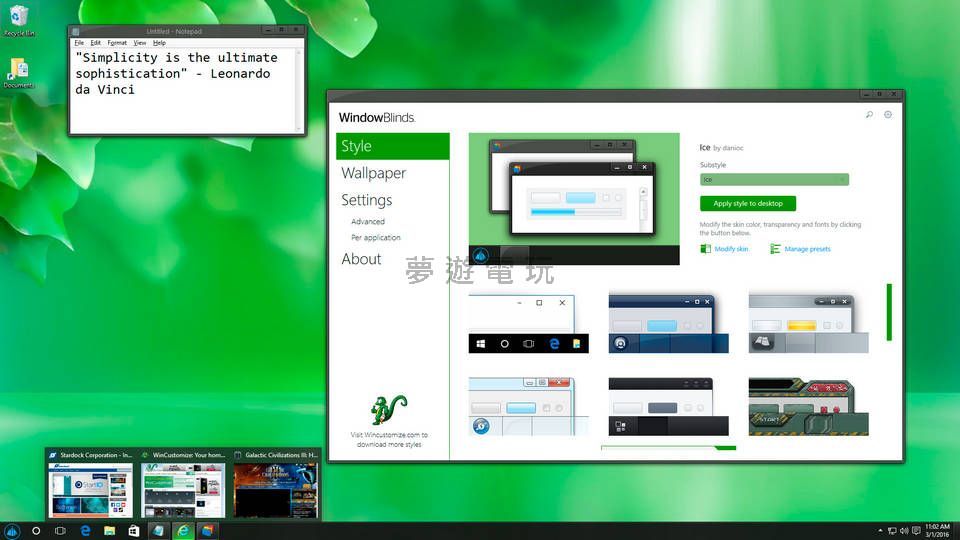Click the Start button orb
Screen dimensions: 960x540
pyautogui.click(x=13, y=530)
